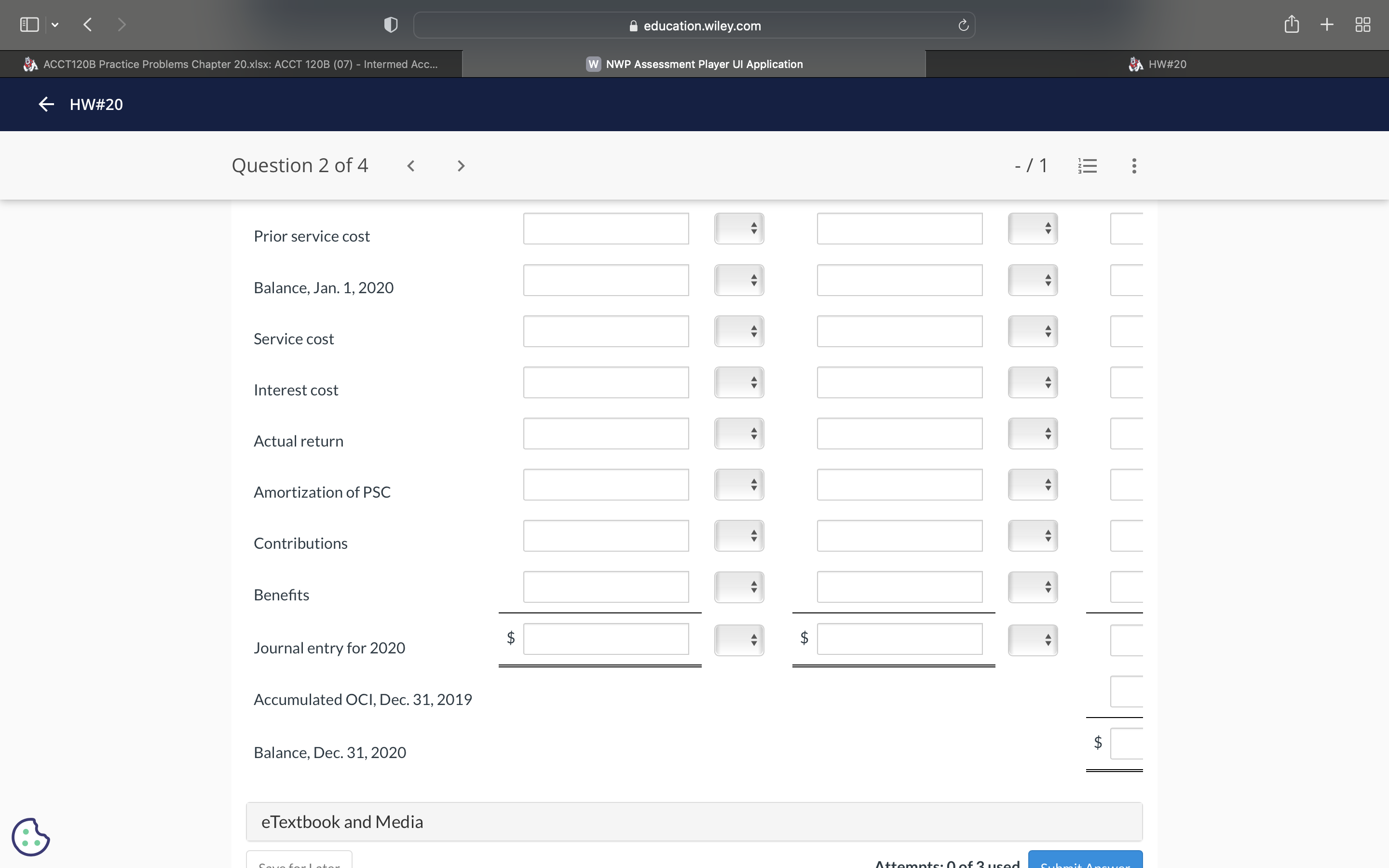Open the privacy shield report
1389x868 pixels.
click(391, 25)
